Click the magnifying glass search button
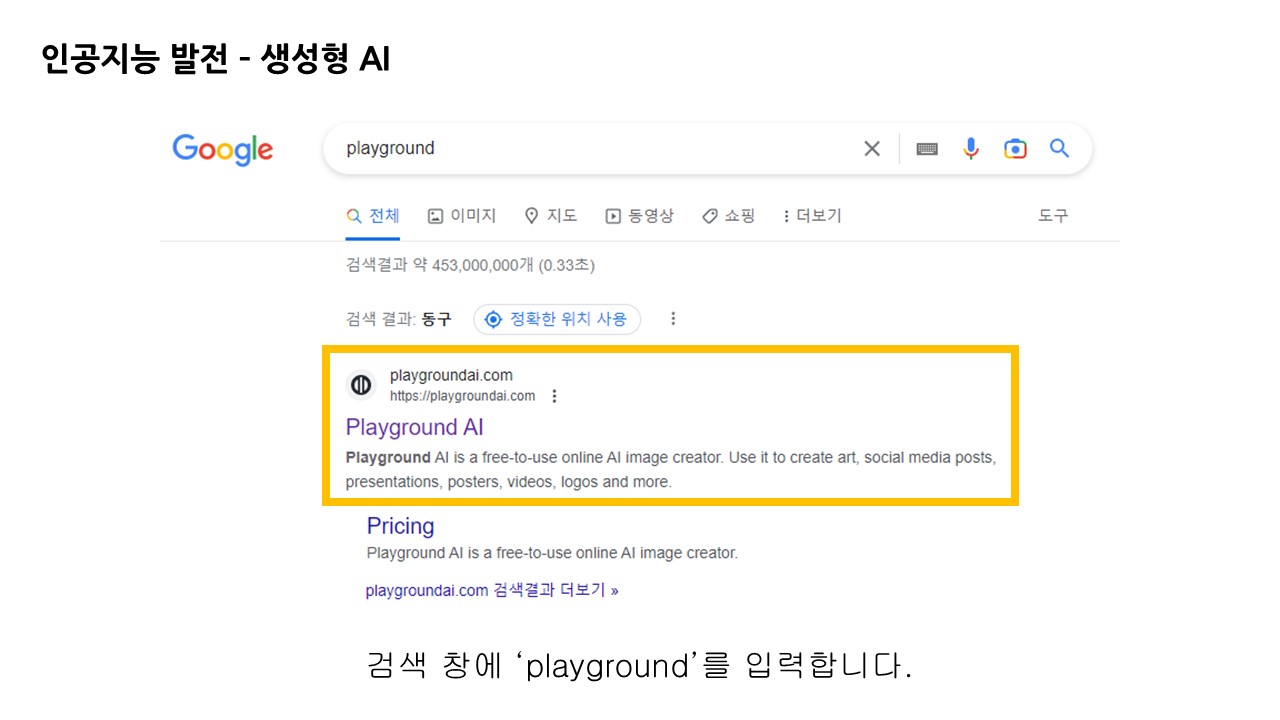The image size is (1280, 720). (x=1059, y=149)
